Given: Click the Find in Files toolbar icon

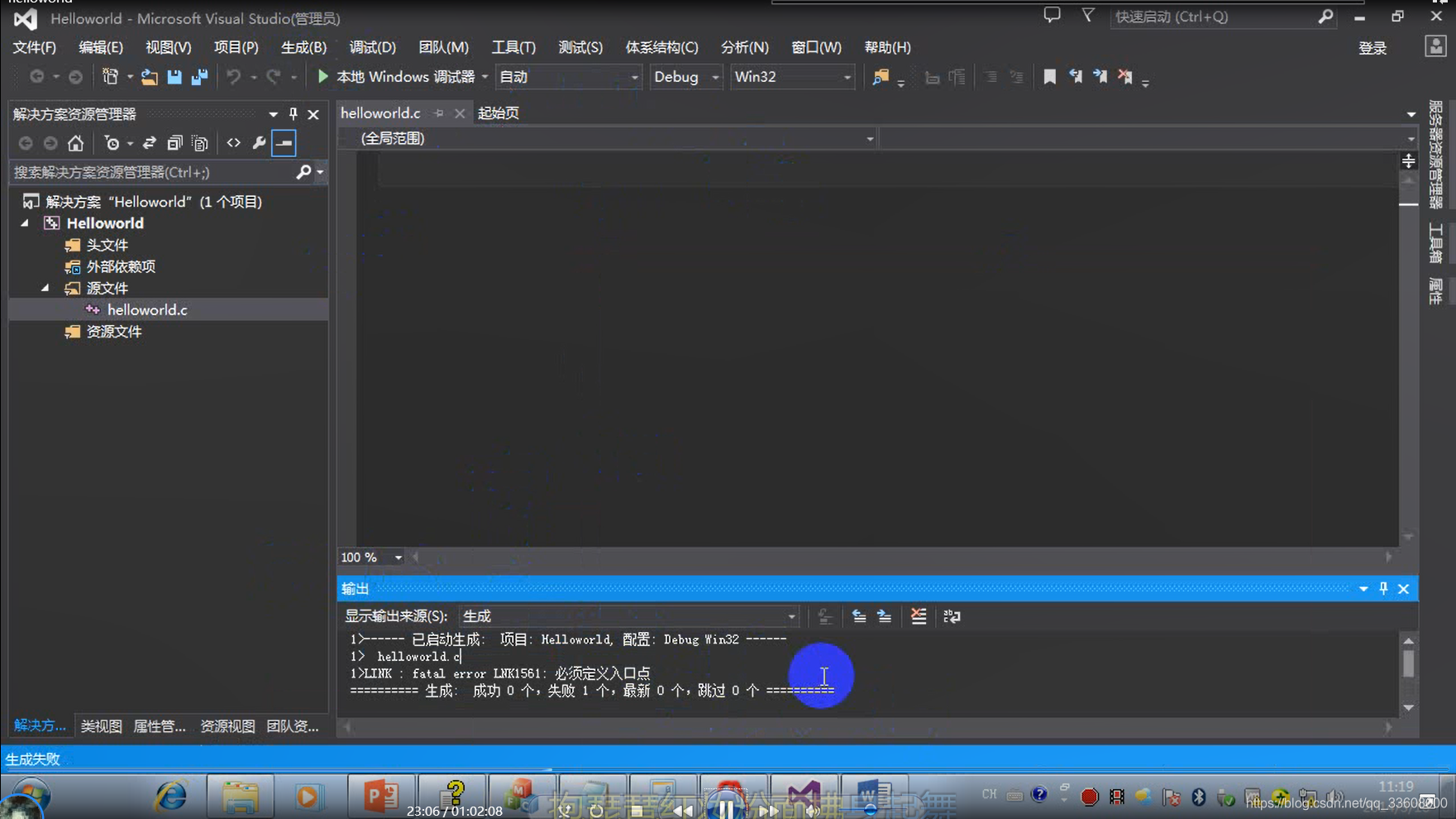Looking at the screenshot, I should [x=881, y=77].
